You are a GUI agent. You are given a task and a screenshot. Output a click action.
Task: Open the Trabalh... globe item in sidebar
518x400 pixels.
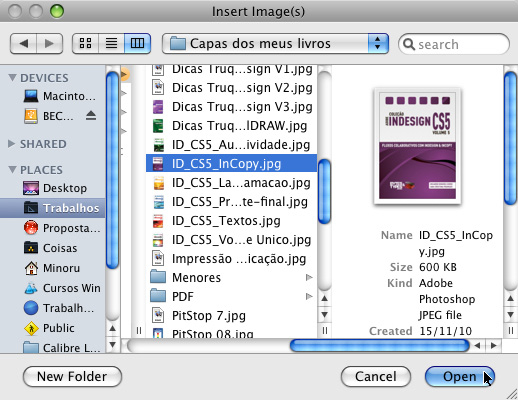(59, 308)
